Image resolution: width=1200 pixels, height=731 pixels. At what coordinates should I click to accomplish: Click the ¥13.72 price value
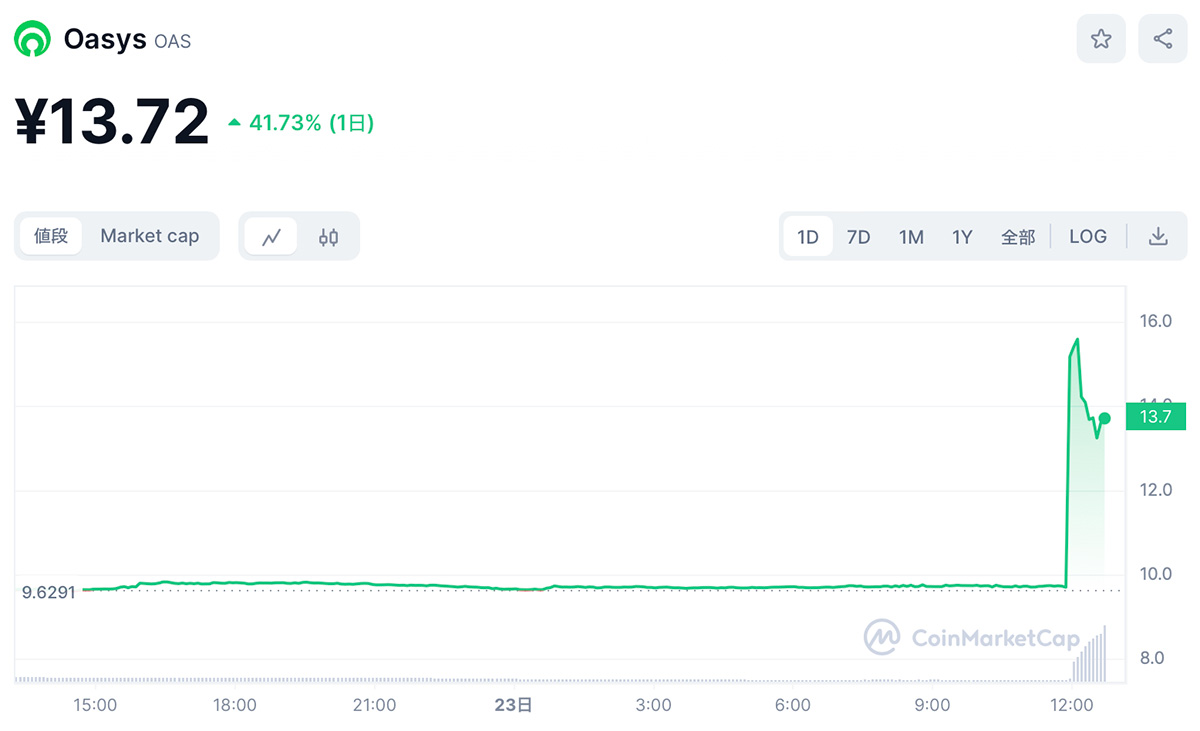pyautogui.click(x=112, y=122)
